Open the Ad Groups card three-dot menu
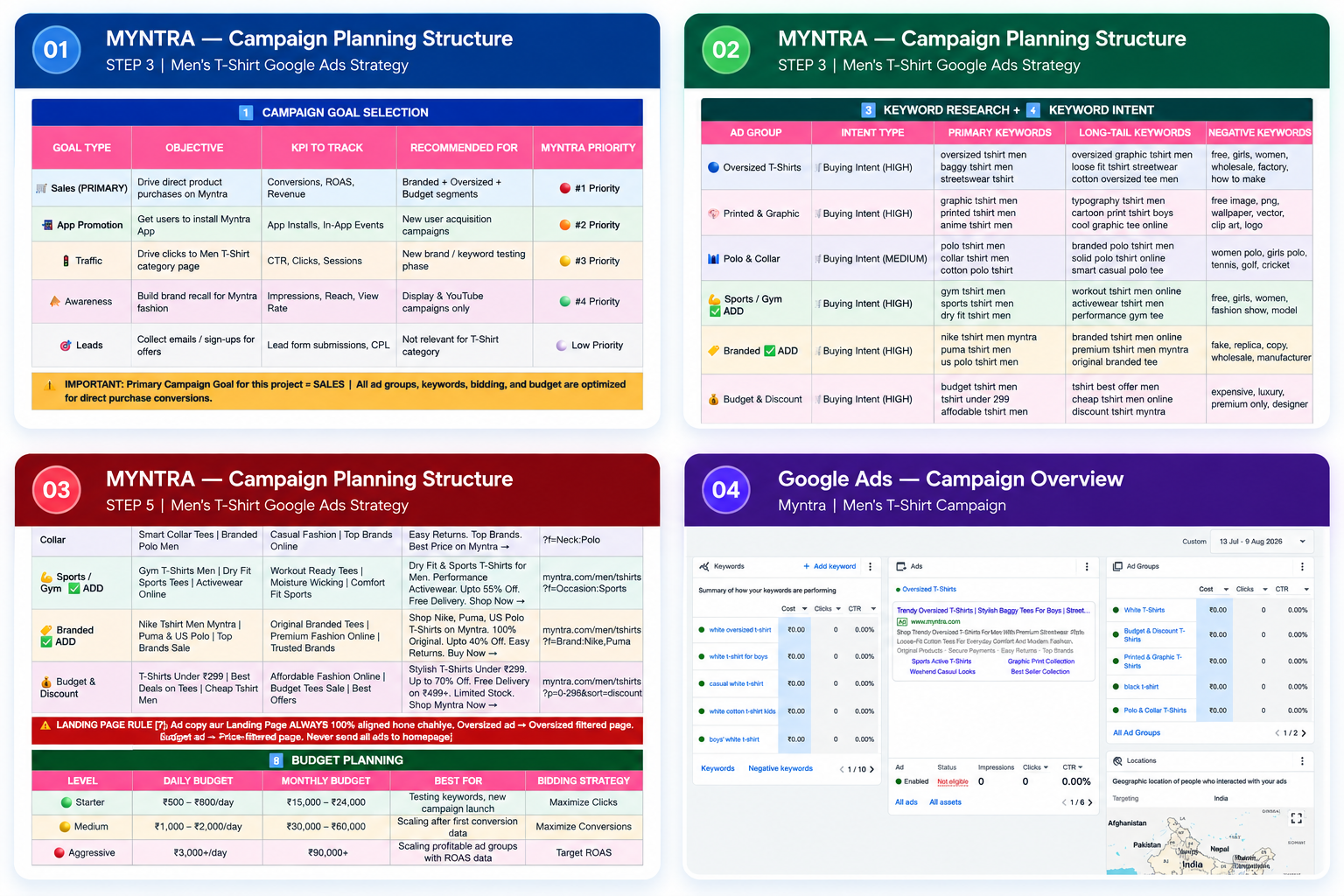 coord(1302,566)
